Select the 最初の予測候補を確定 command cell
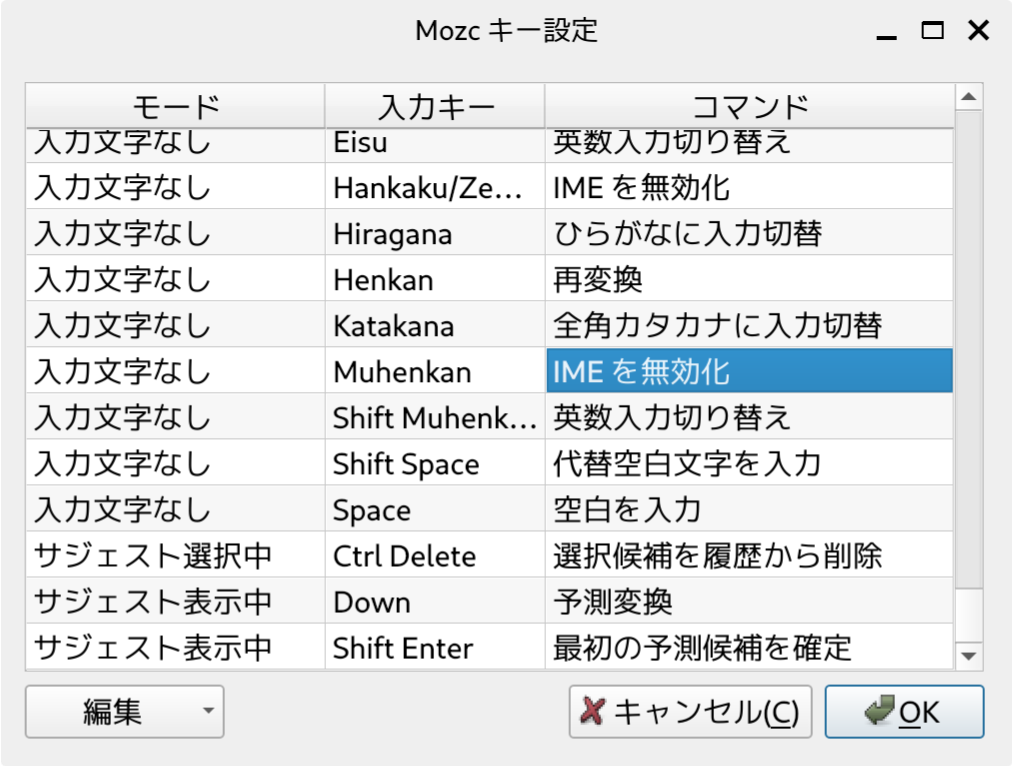 click(x=748, y=648)
